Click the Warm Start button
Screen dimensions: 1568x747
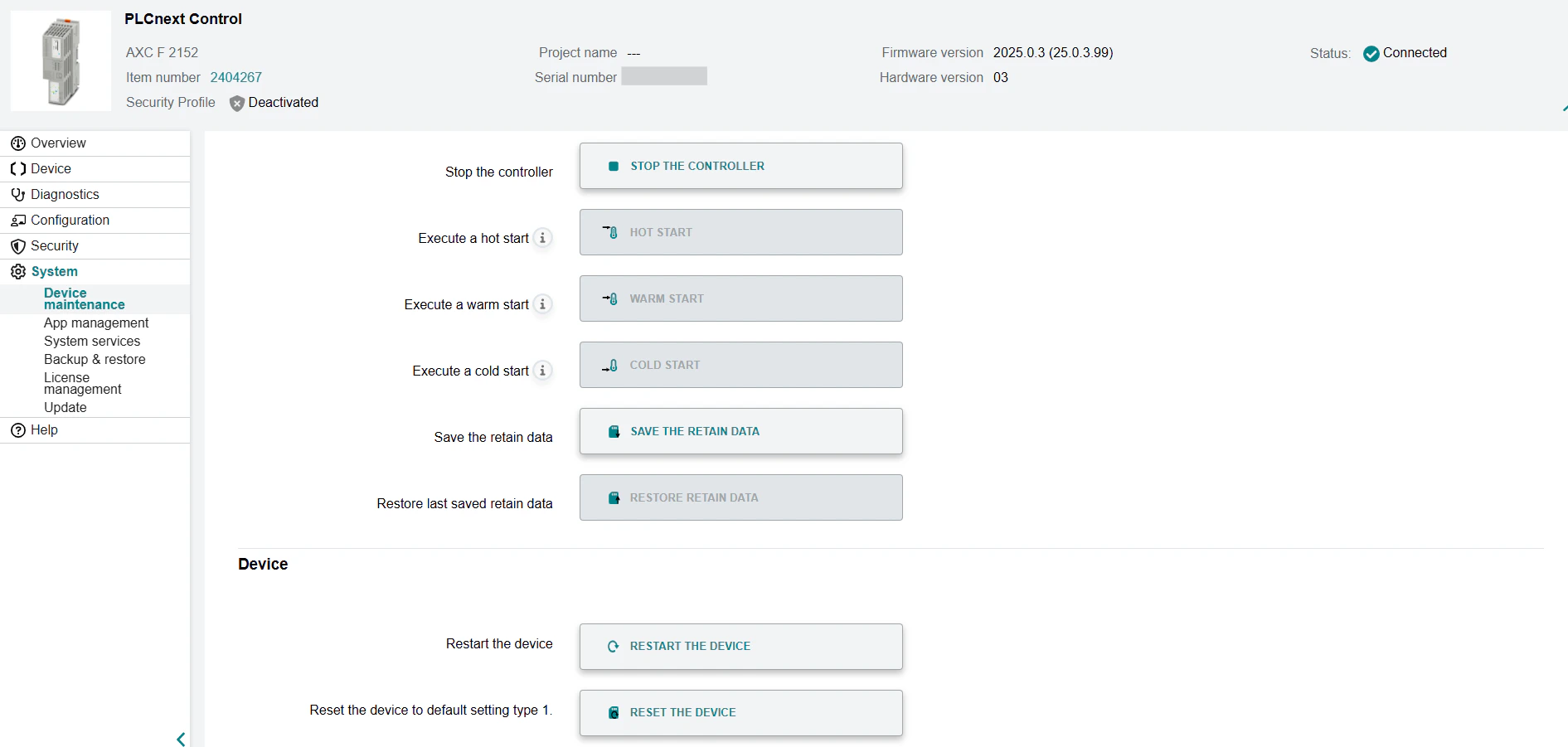741,298
